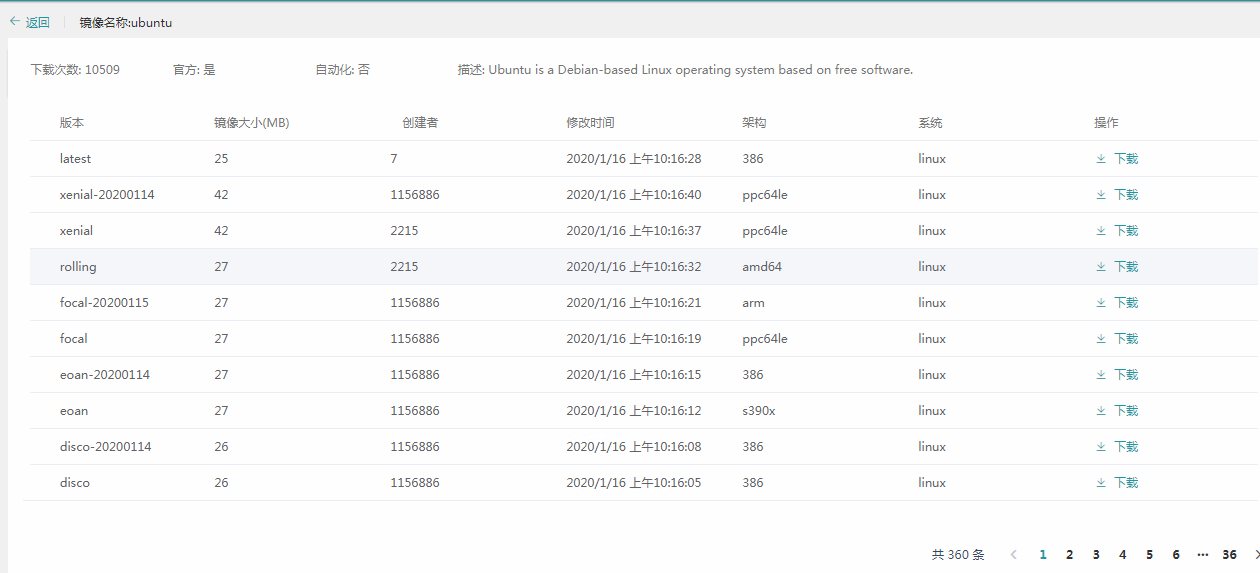Select pagination page 4

[1122, 554]
